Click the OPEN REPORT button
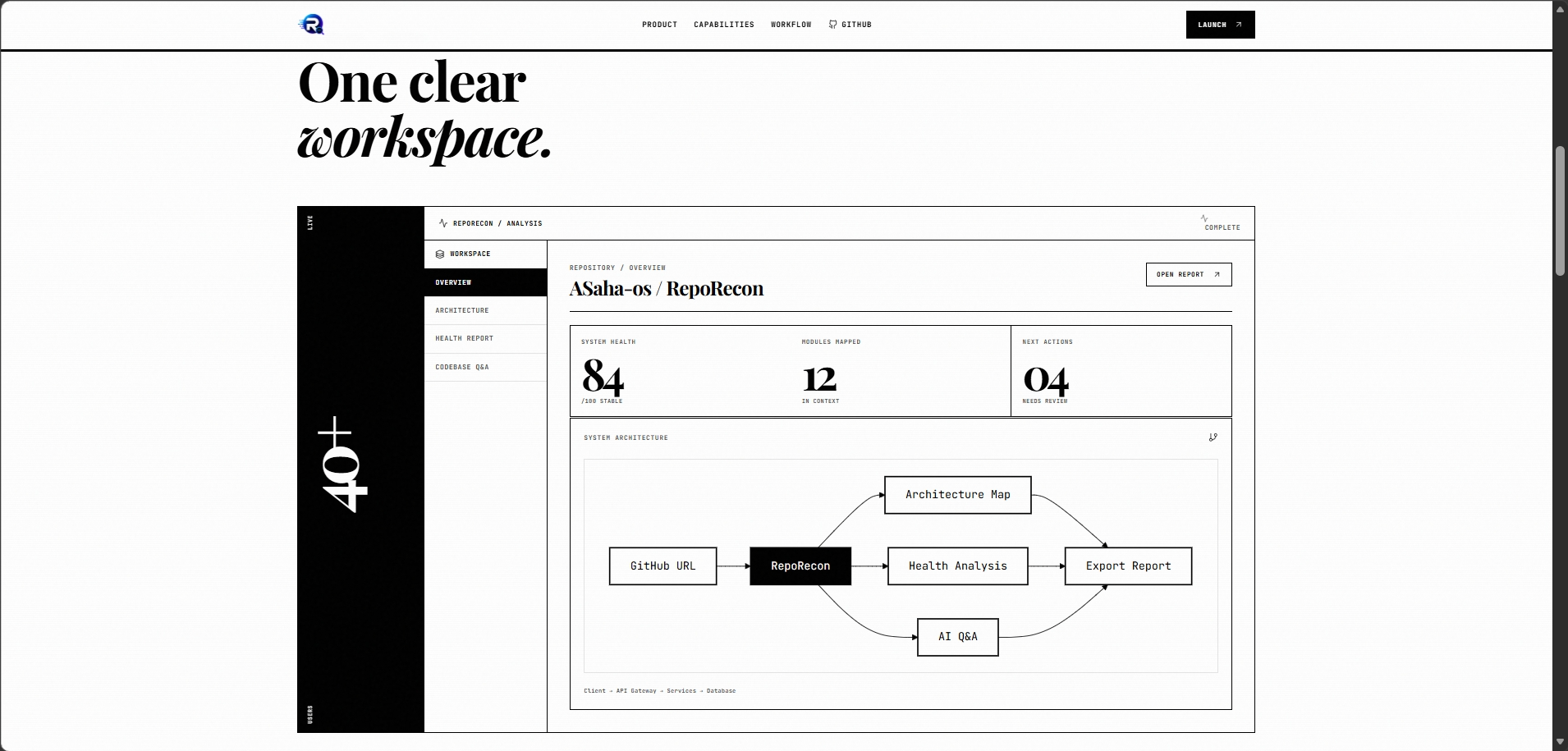Image resolution: width=1568 pixels, height=751 pixels. 1189,274
